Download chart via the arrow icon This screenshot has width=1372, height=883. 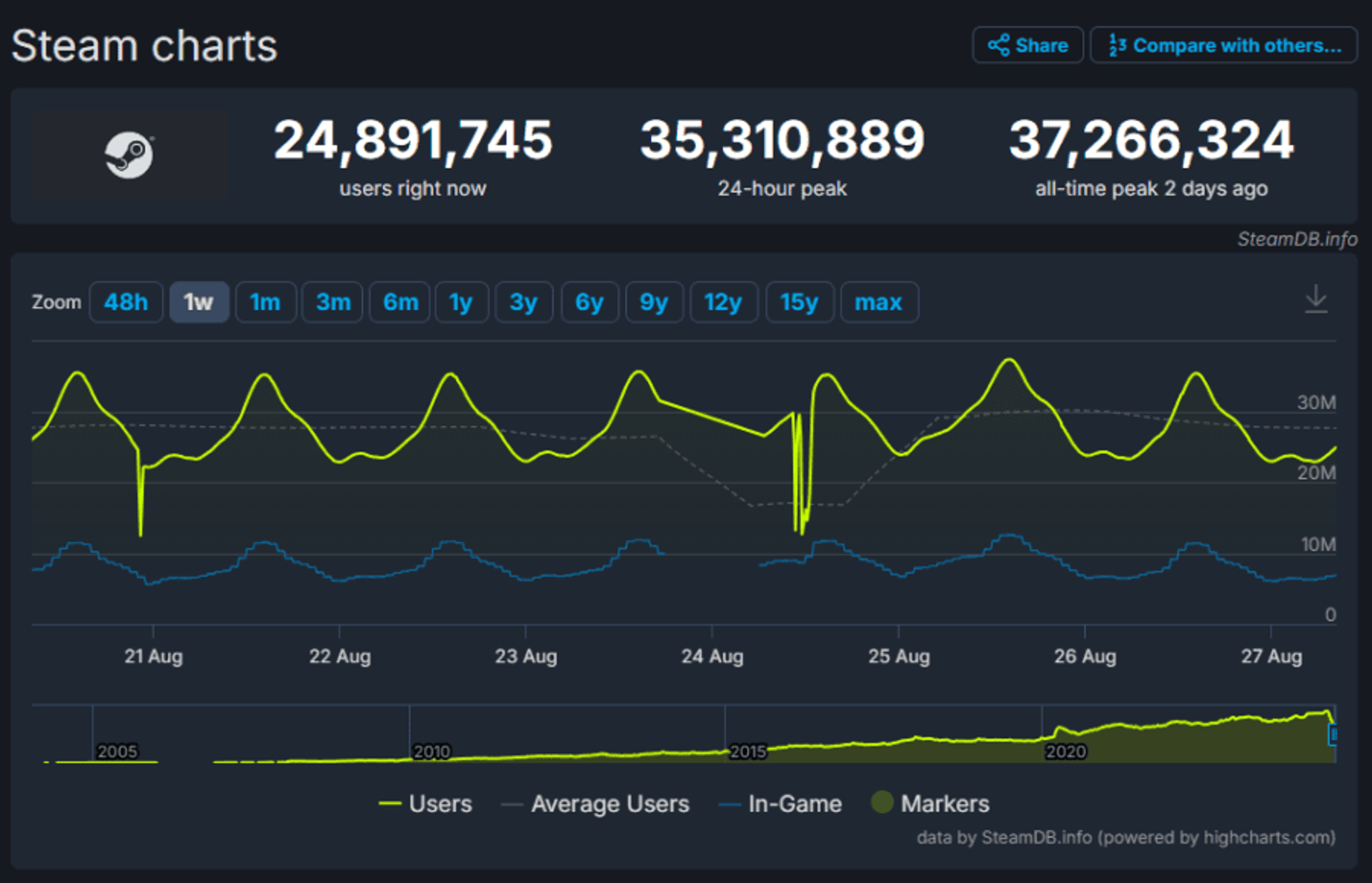coord(1316,299)
